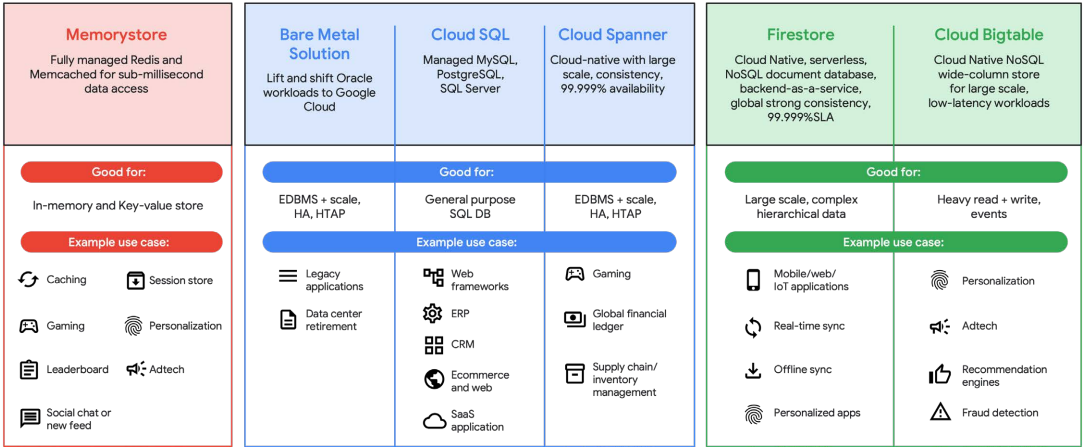Select "General purpose SQL DB" text
This screenshot has width=1086, height=448.
pyautogui.click(x=469, y=206)
